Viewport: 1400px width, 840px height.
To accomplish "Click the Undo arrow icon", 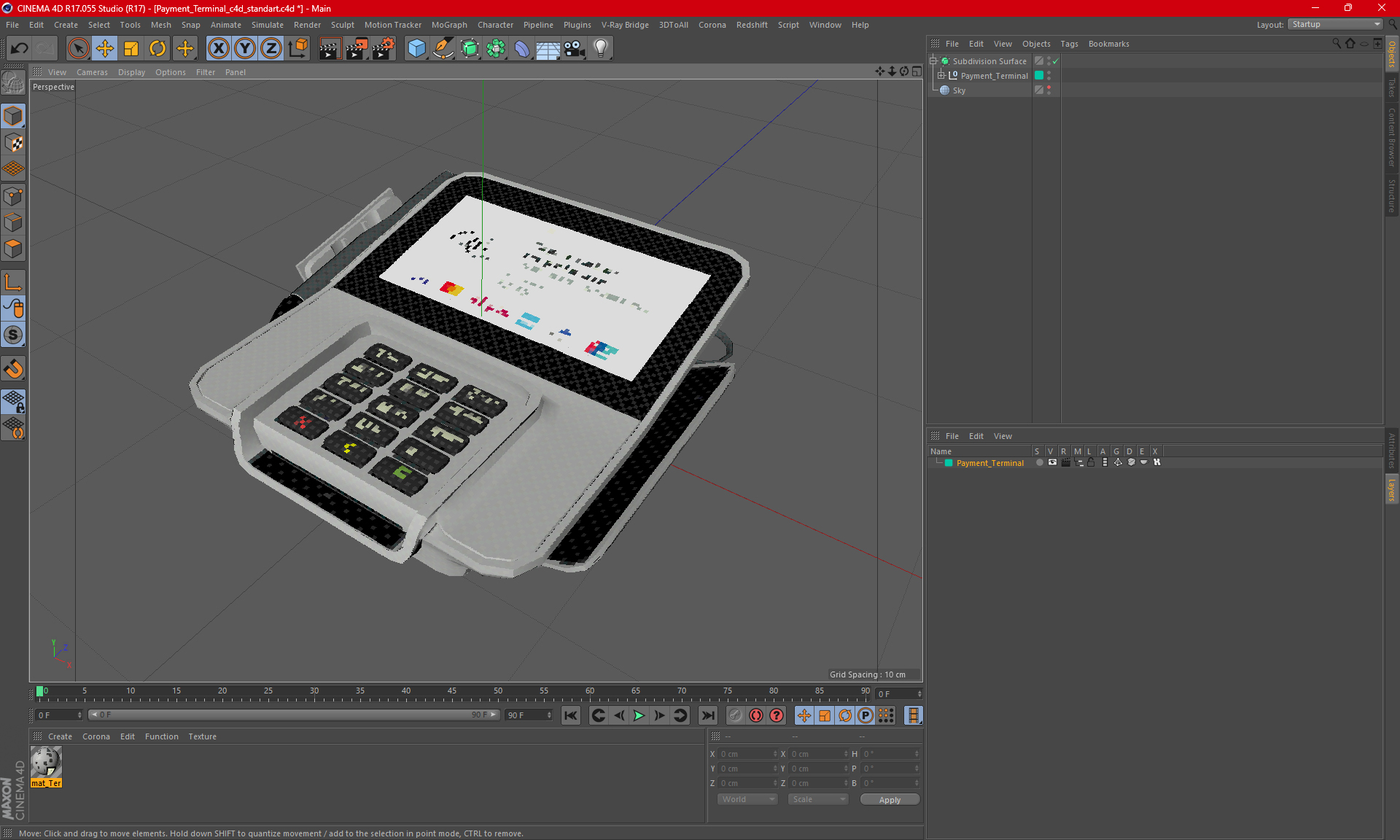I will (x=20, y=48).
